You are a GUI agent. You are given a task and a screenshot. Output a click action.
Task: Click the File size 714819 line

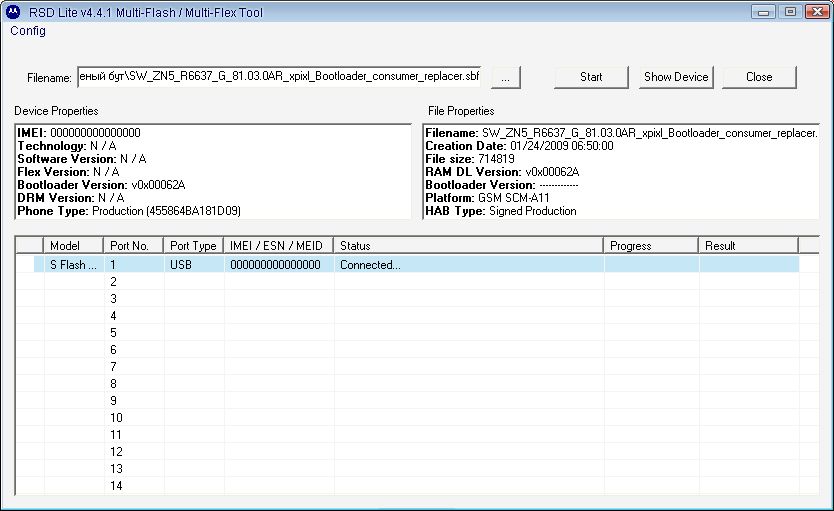pos(470,159)
